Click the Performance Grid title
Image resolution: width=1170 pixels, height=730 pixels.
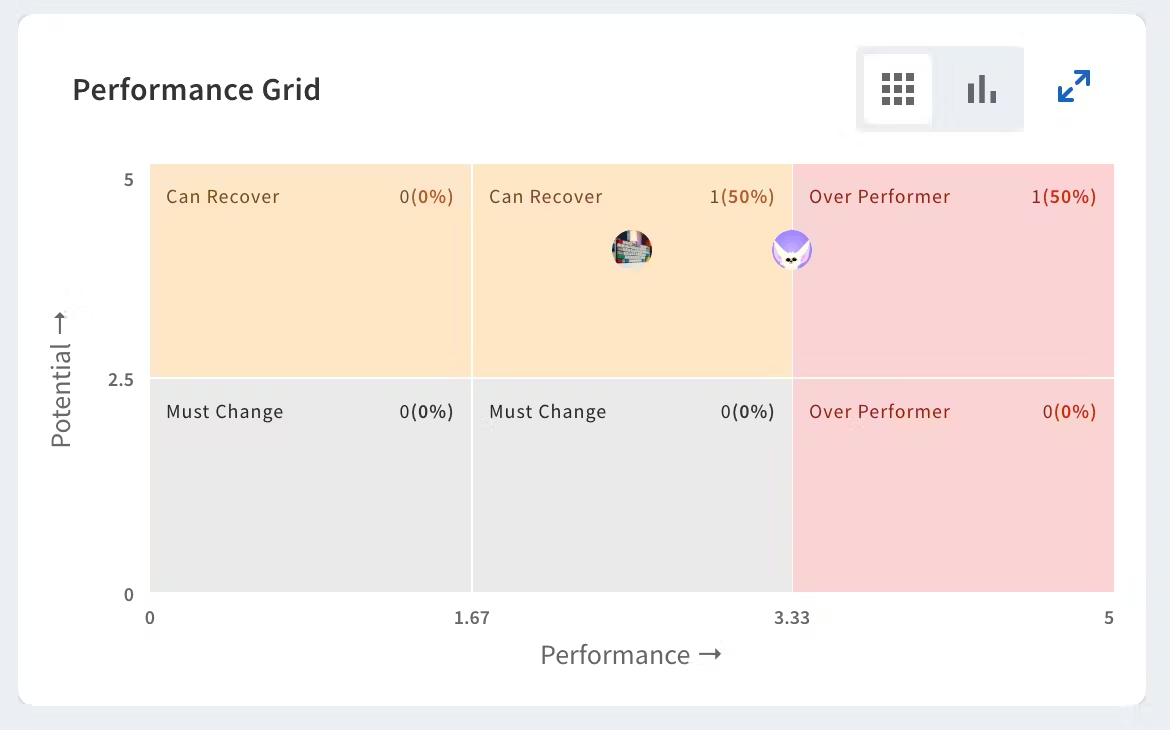(196, 90)
